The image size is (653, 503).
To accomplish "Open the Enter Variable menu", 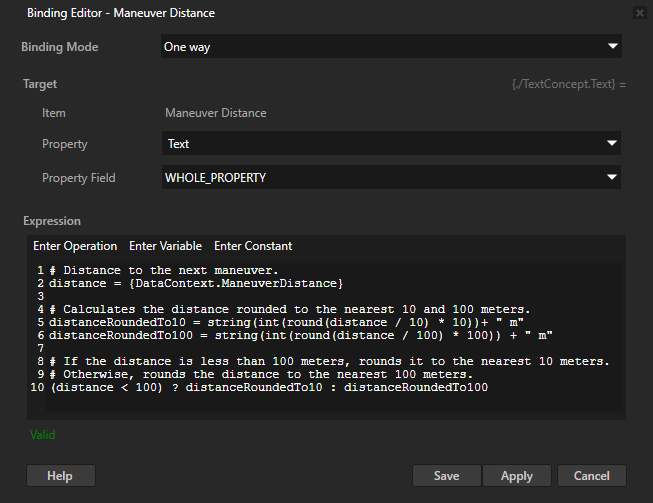I will [165, 246].
